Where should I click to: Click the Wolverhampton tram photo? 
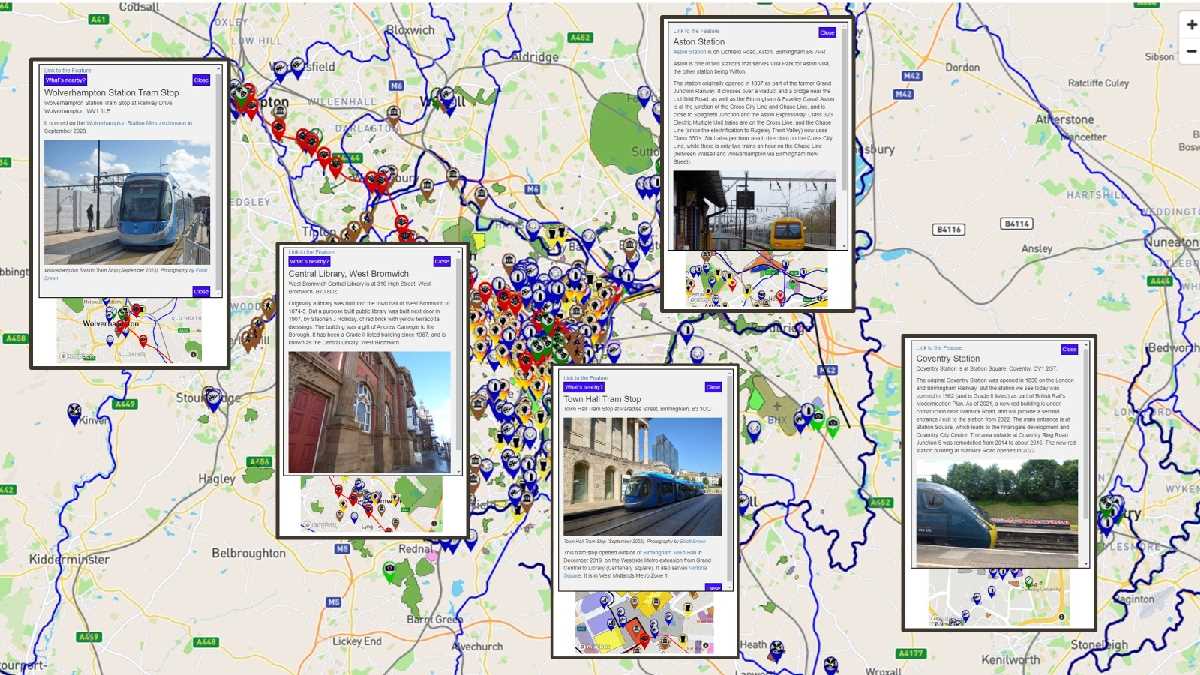point(127,202)
